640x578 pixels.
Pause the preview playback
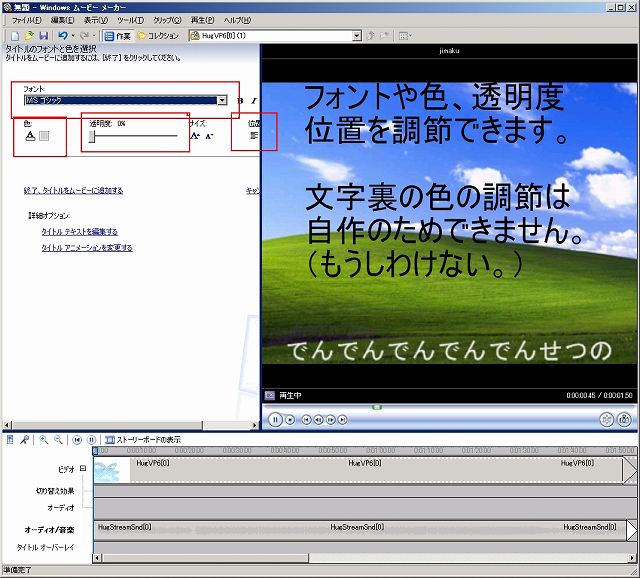(275, 420)
